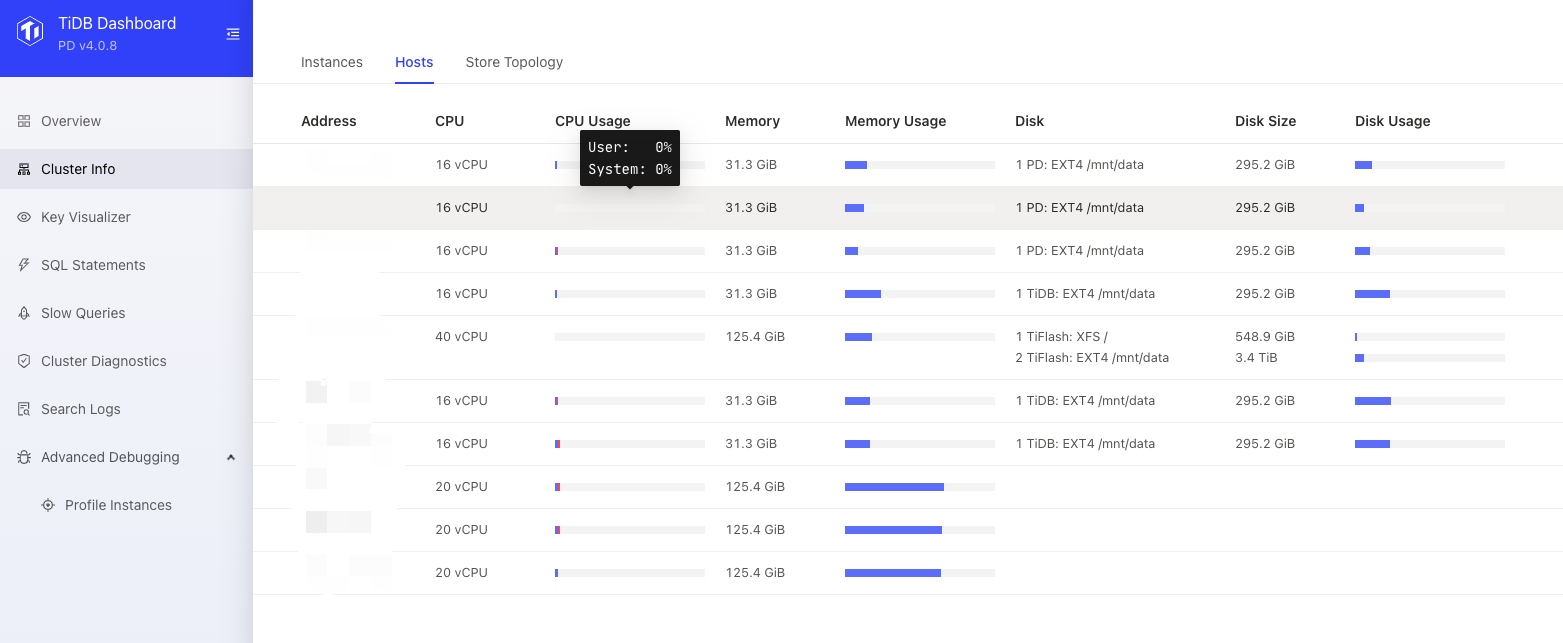
Task: Click the Profile Instances target icon
Action: (48, 505)
